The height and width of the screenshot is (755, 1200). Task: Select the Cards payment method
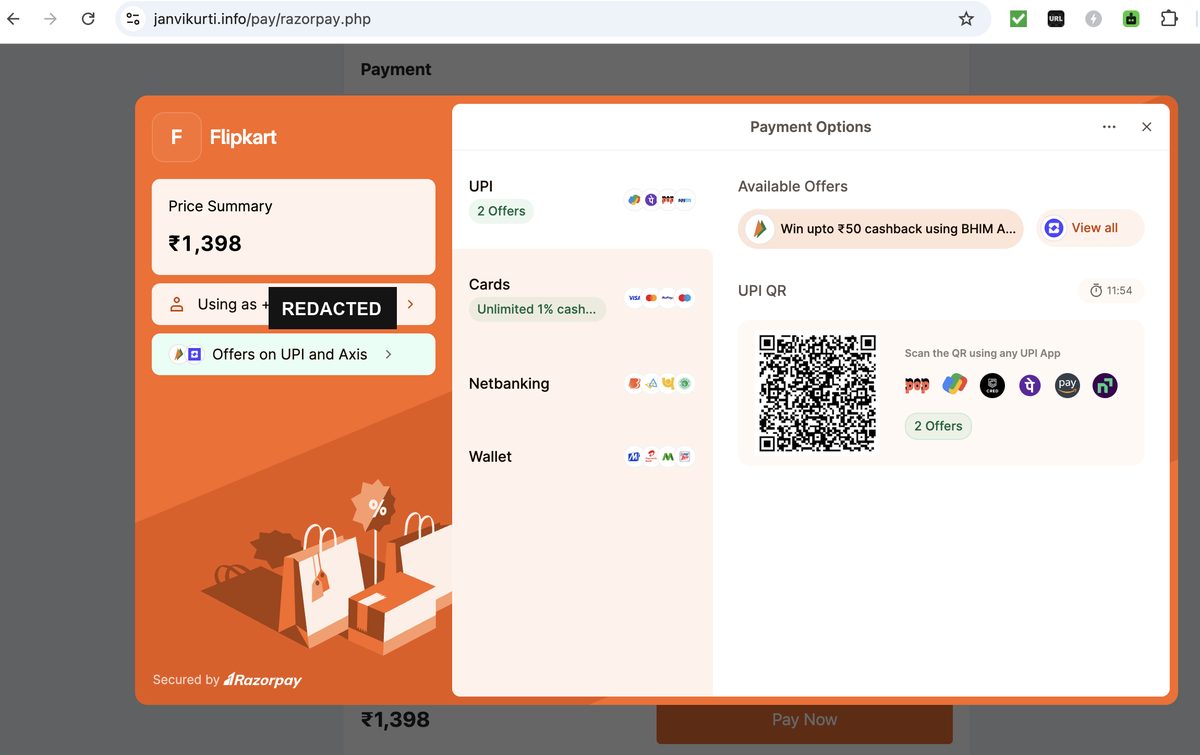582,298
